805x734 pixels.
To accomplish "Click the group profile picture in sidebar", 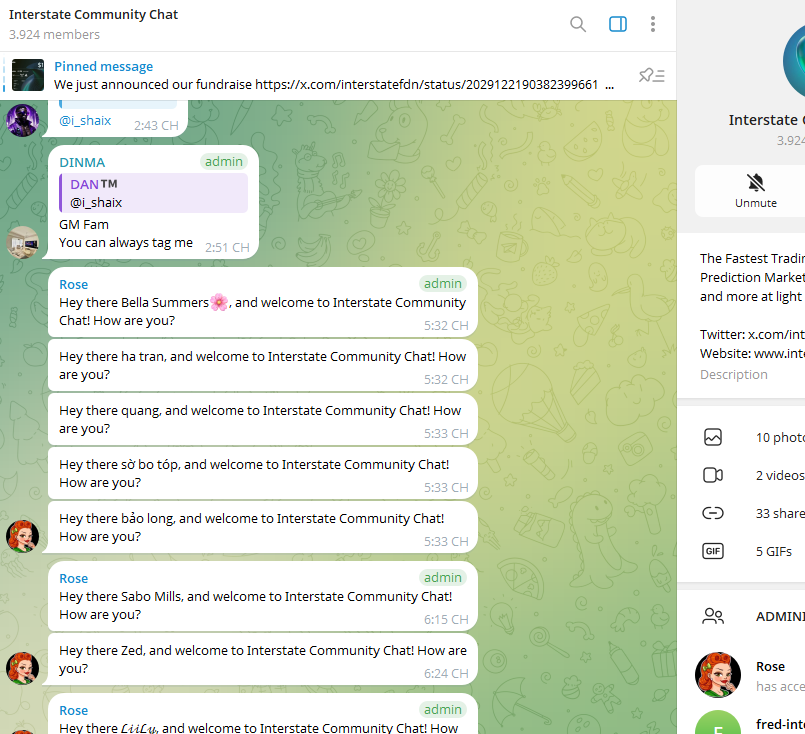I will click(795, 62).
